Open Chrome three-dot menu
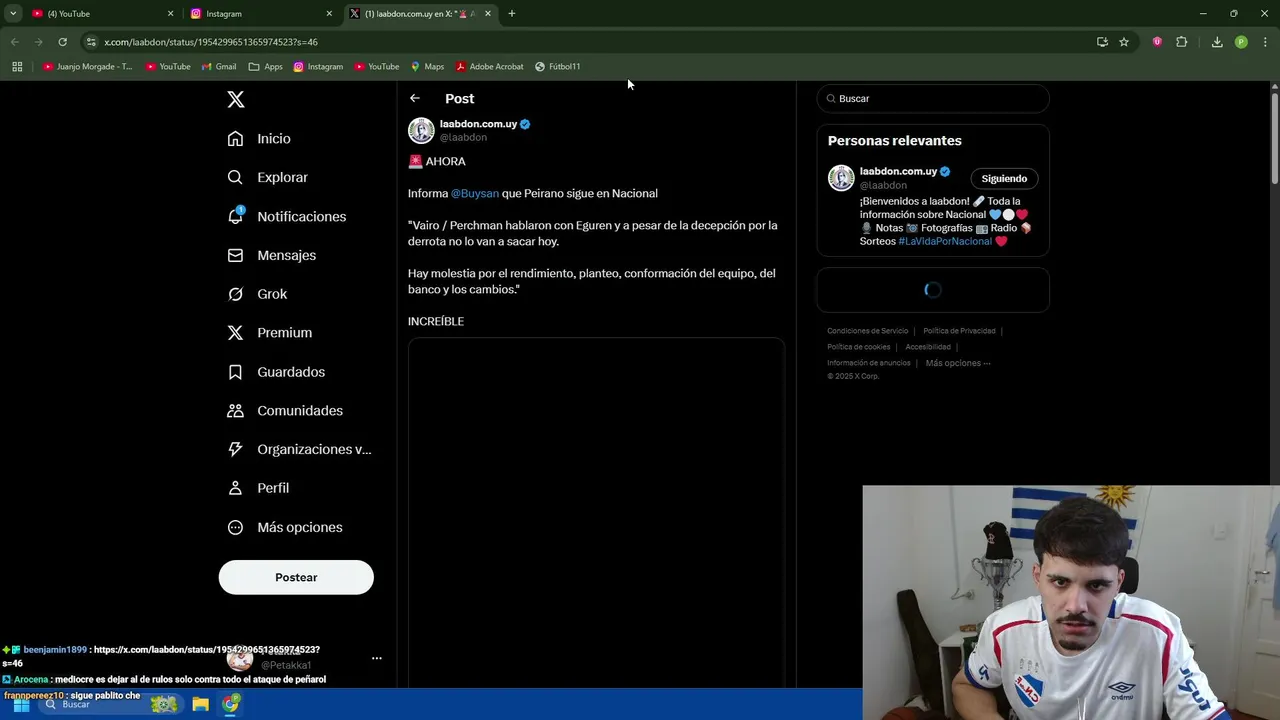 click(1265, 42)
